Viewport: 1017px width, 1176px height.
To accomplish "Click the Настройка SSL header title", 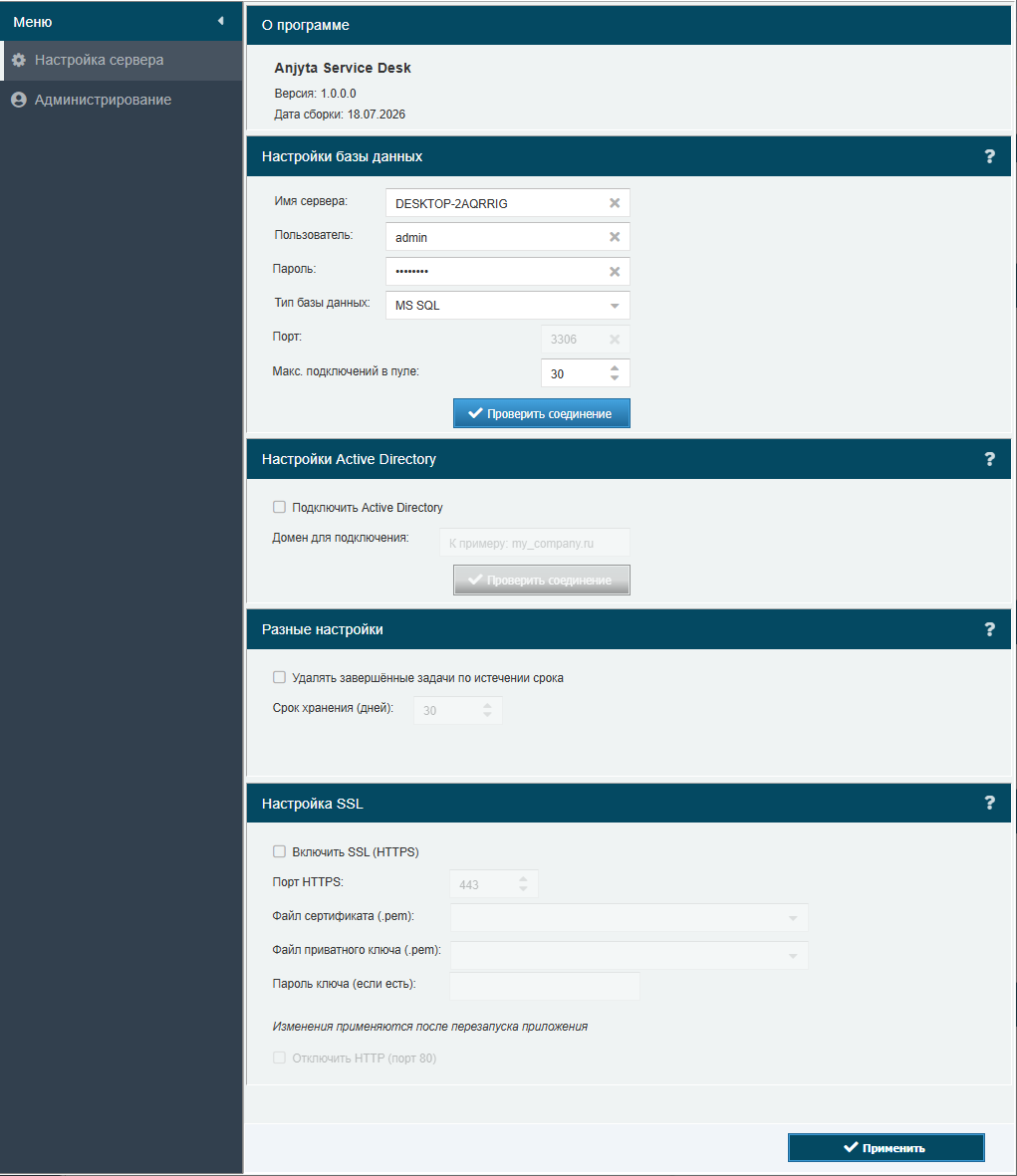I will (312, 804).
